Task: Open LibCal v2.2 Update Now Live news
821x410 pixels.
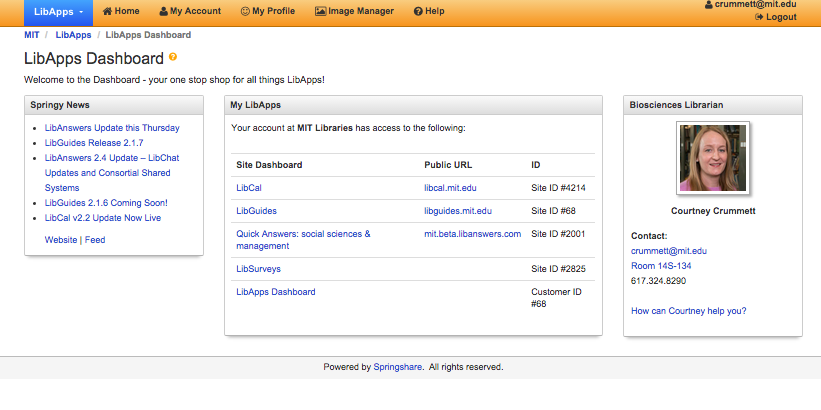Action: pos(103,218)
